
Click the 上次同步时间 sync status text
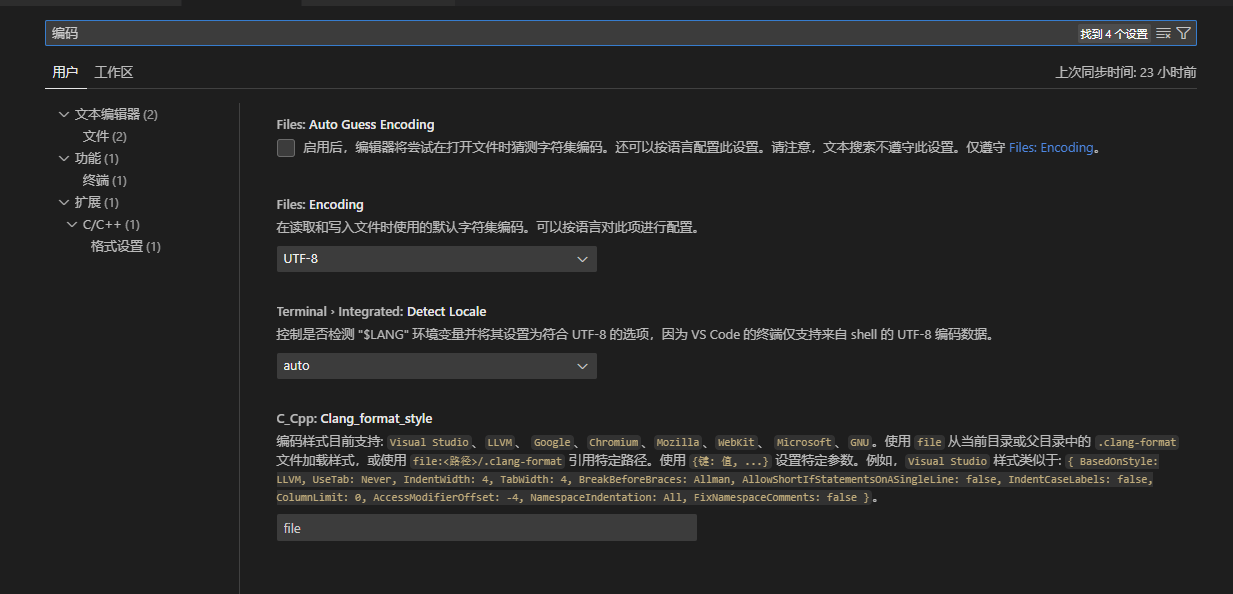coord(1125,72)
